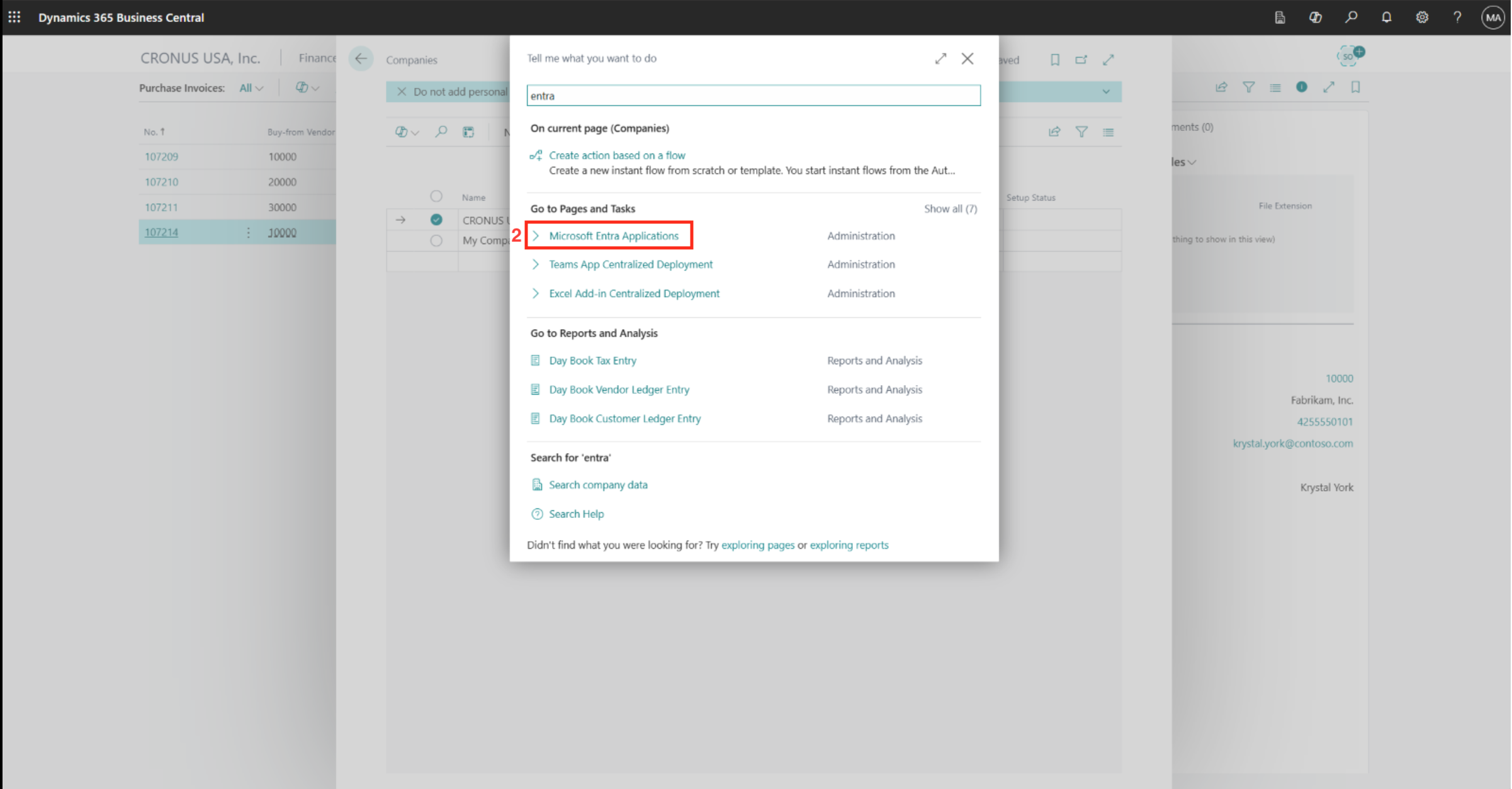Screen dimensions: 1512x789
Task: Bookmark the Purchase Invoices page
Action: (x=1355, y=87)
